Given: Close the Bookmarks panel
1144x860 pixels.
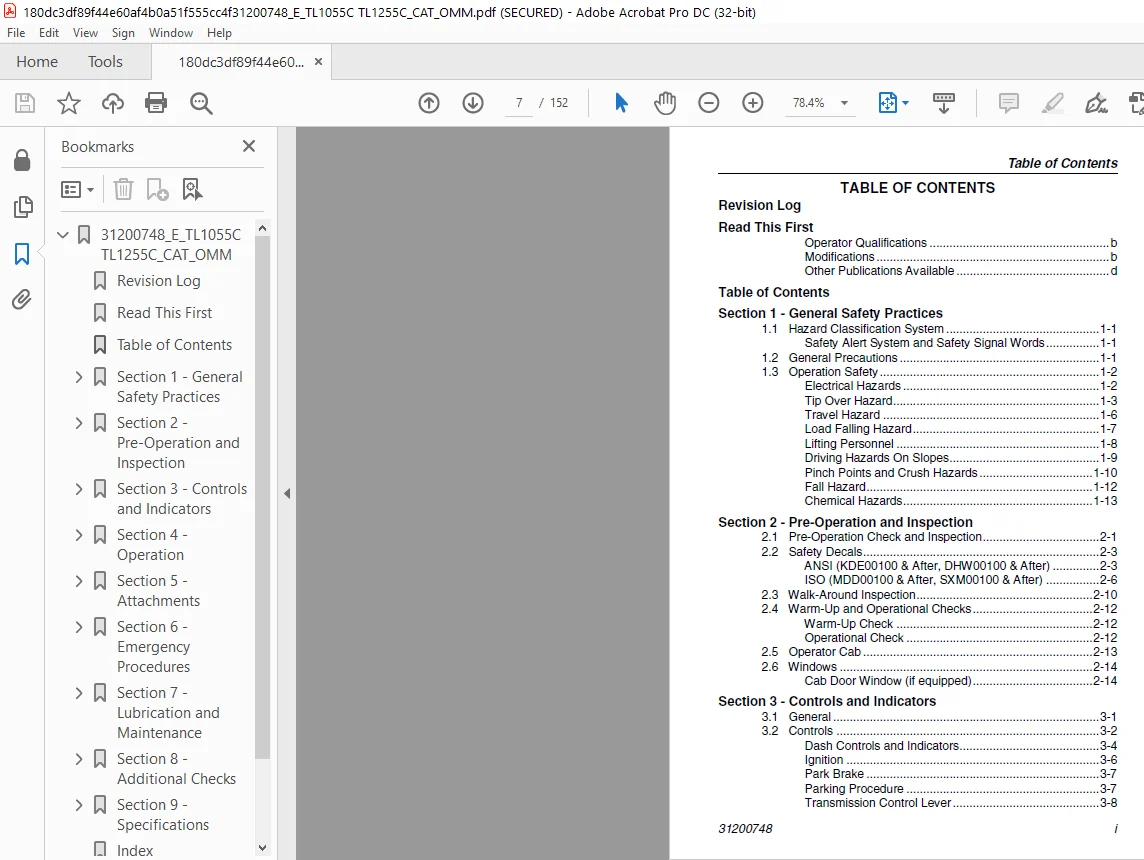Looking at the screenshot, I should point(249,146).
